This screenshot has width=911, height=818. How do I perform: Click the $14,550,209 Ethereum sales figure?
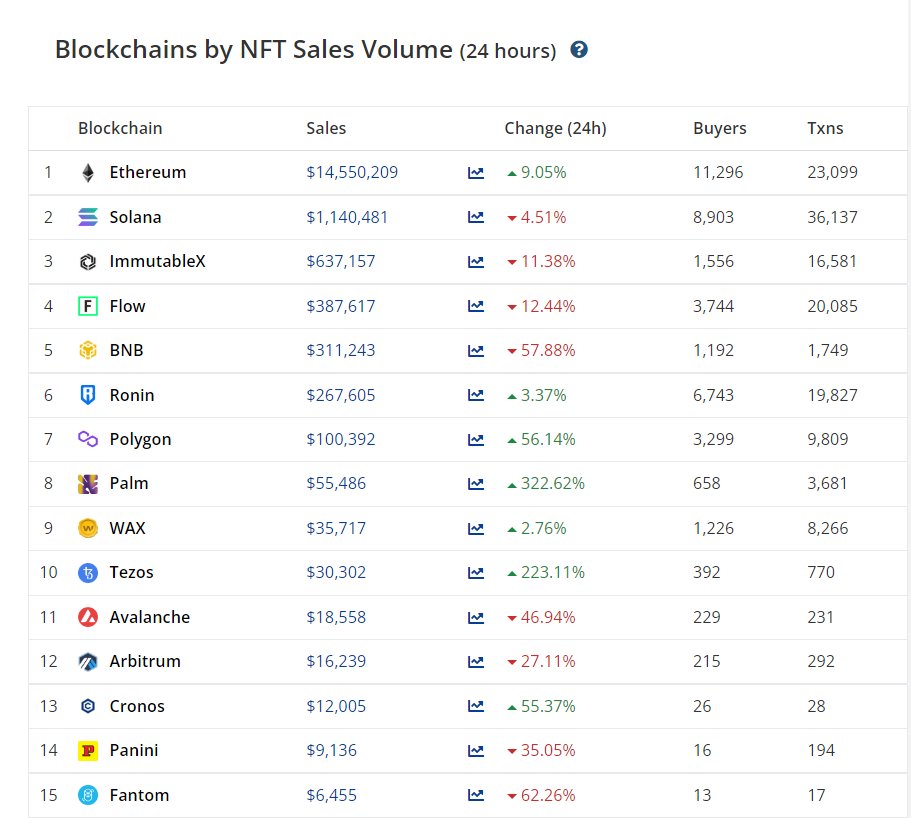click(352, 173)
